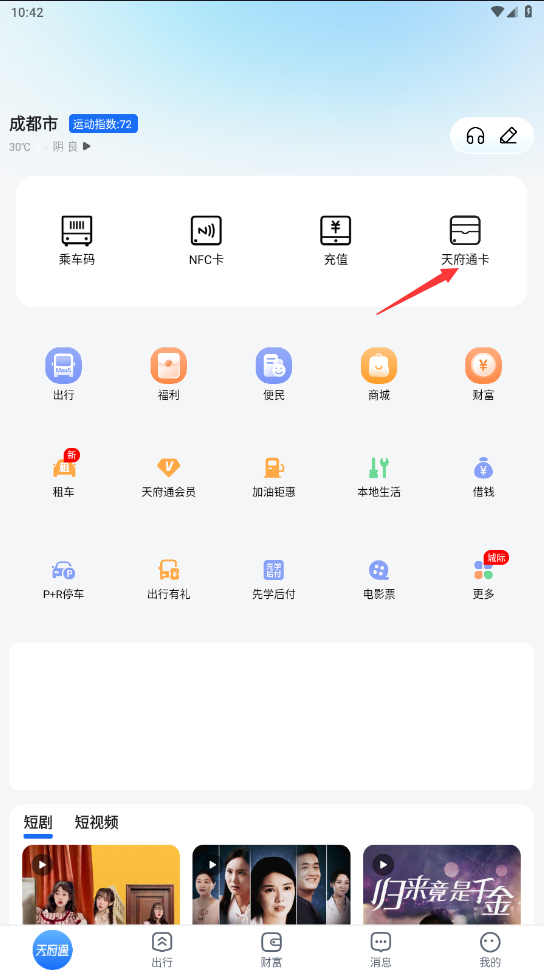Open the P+R停车 parking icon
This screenshot has height=975, width=544.
coord(63,580)
